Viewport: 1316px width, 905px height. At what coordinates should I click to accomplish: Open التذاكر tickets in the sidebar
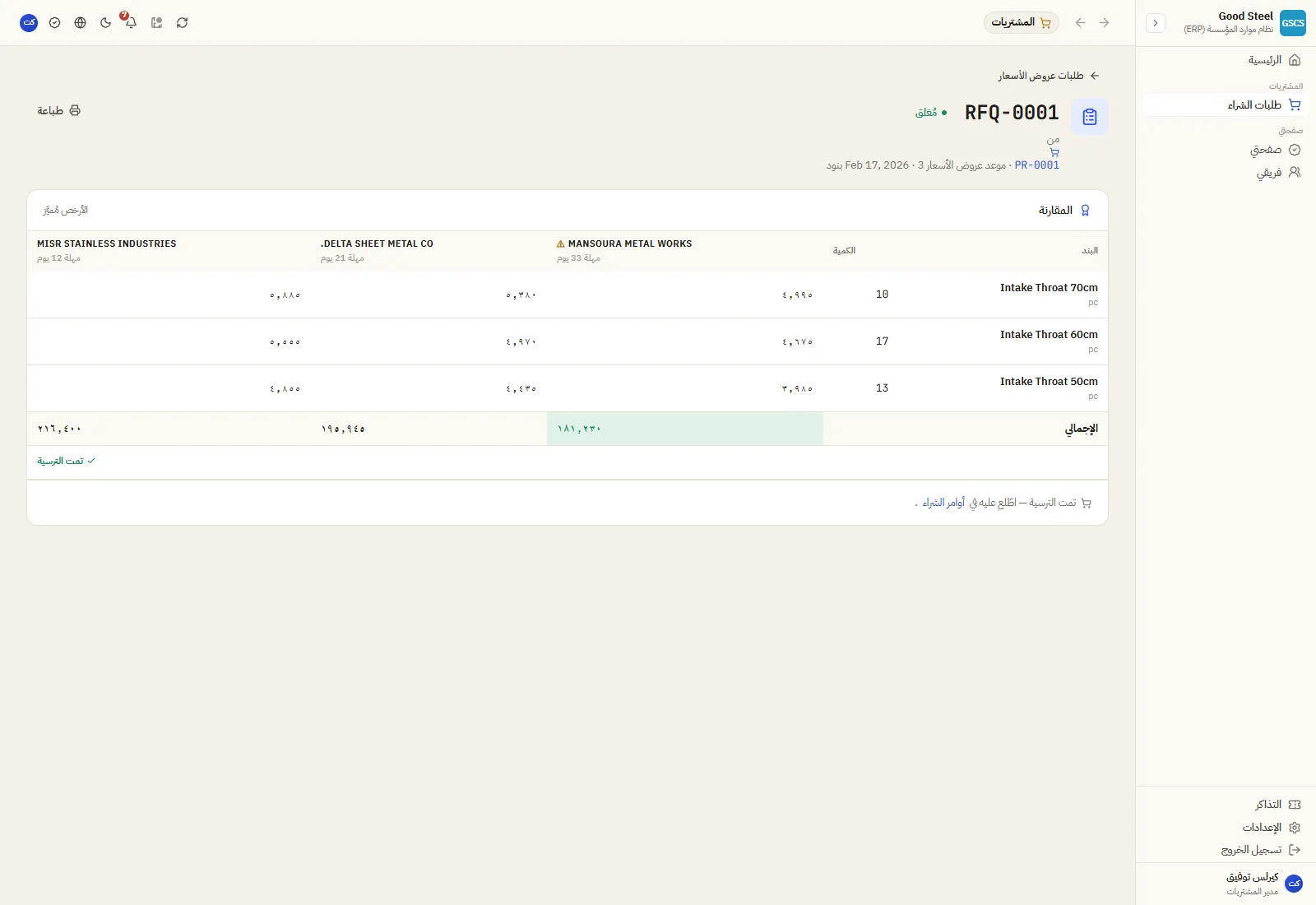click(x=1226, y=805)
